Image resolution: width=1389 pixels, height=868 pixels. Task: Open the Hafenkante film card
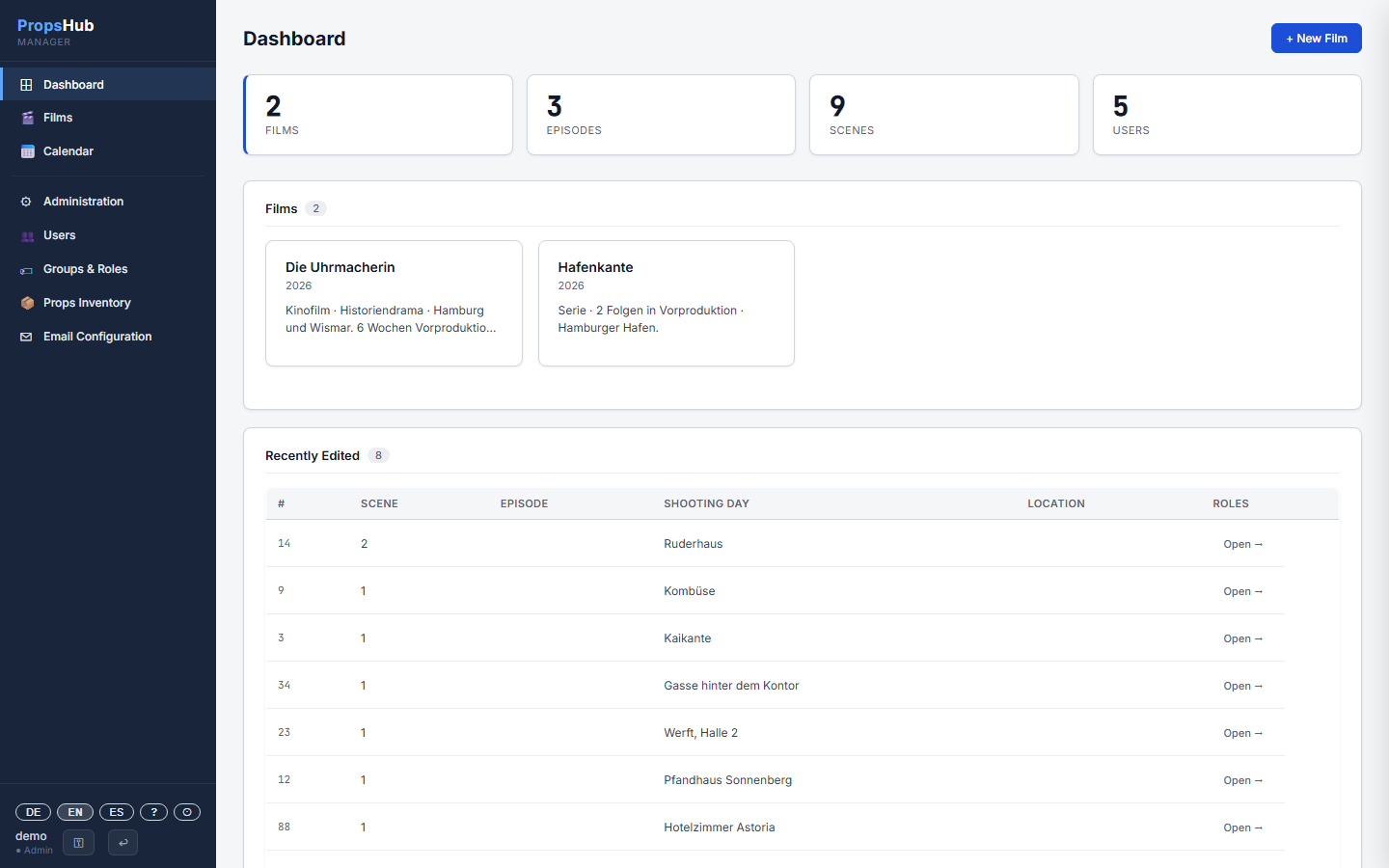pos(667,303)
